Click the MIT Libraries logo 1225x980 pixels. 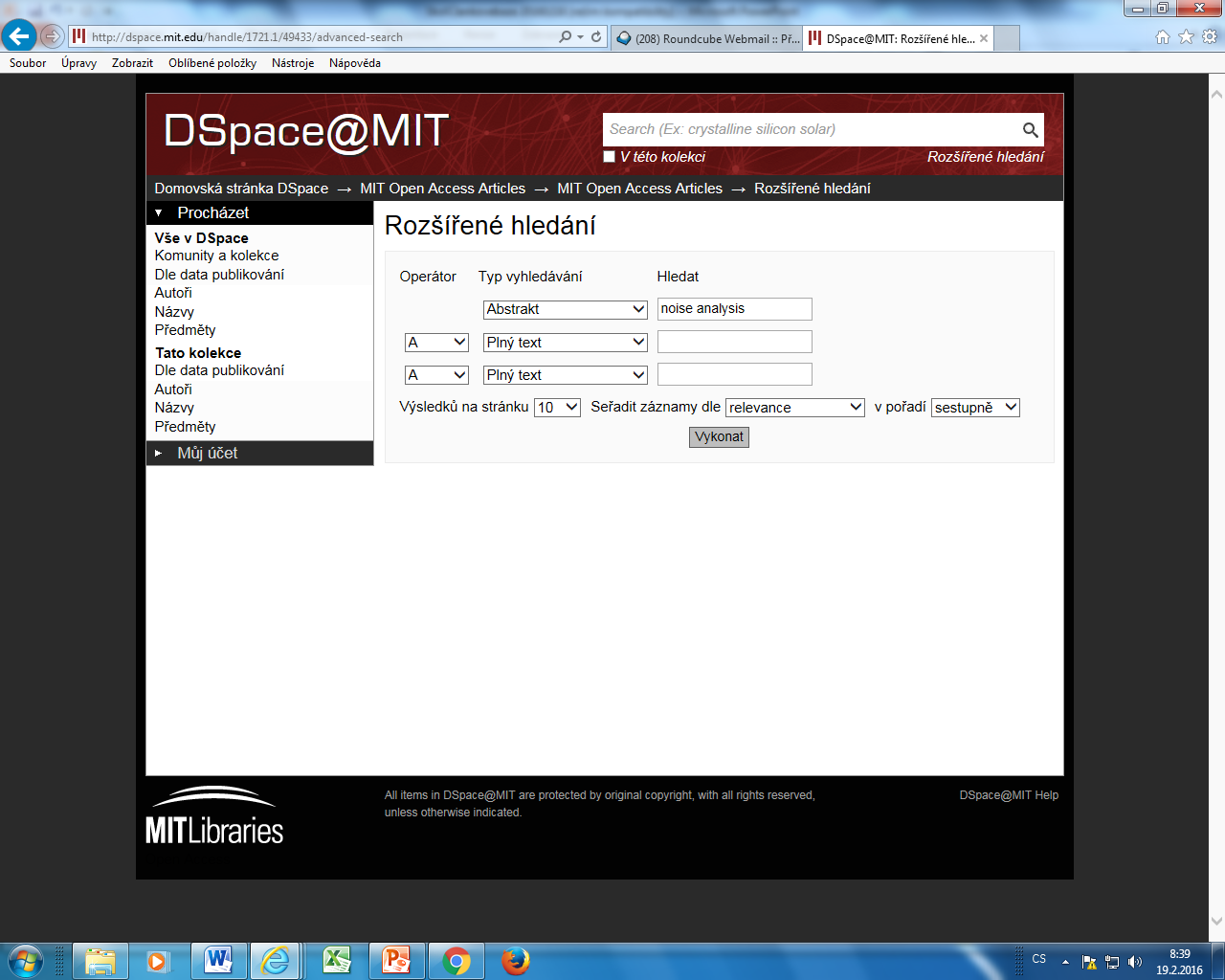pos(214,815)
